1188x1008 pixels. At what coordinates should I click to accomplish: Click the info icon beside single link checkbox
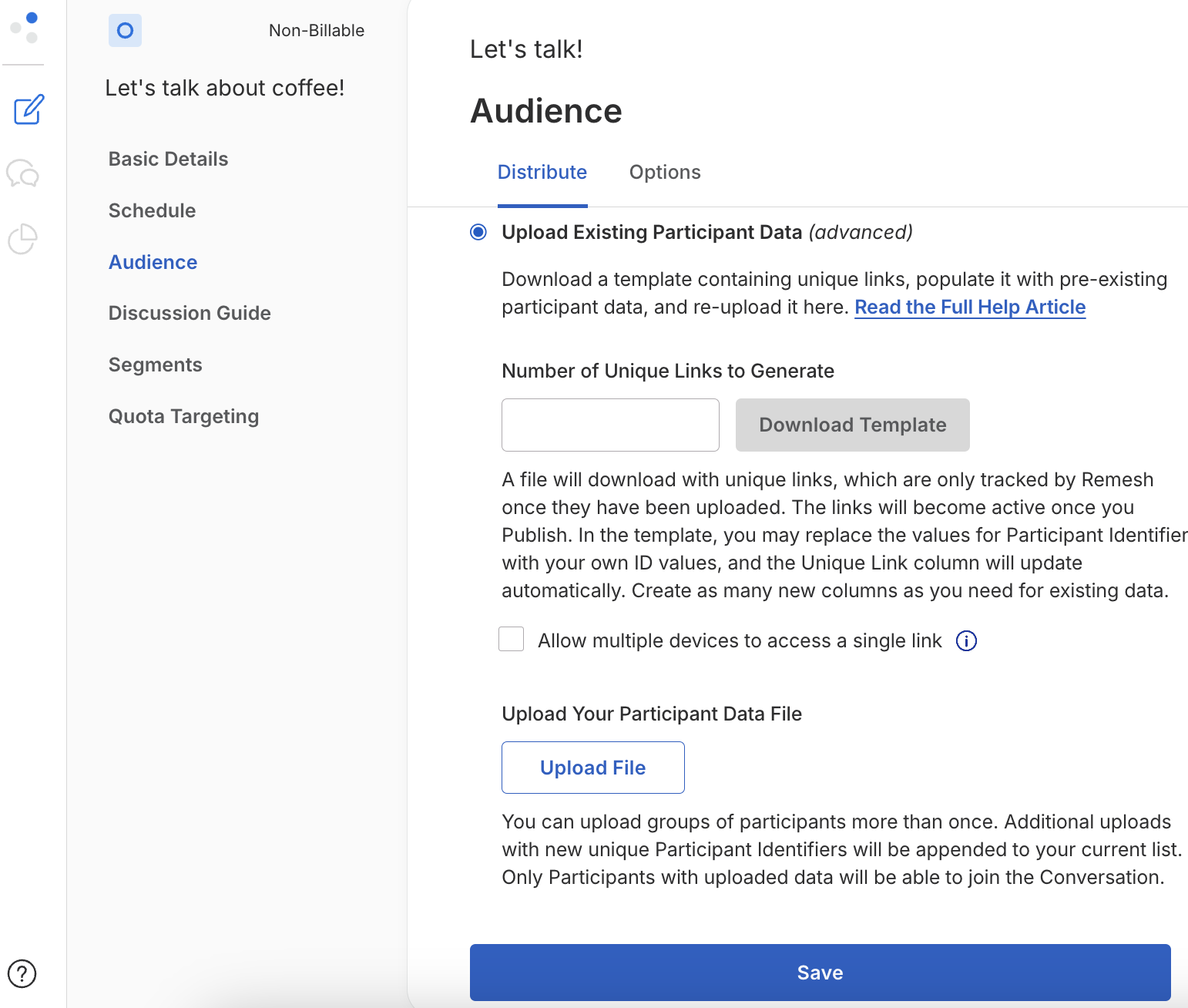coord(965,640)
